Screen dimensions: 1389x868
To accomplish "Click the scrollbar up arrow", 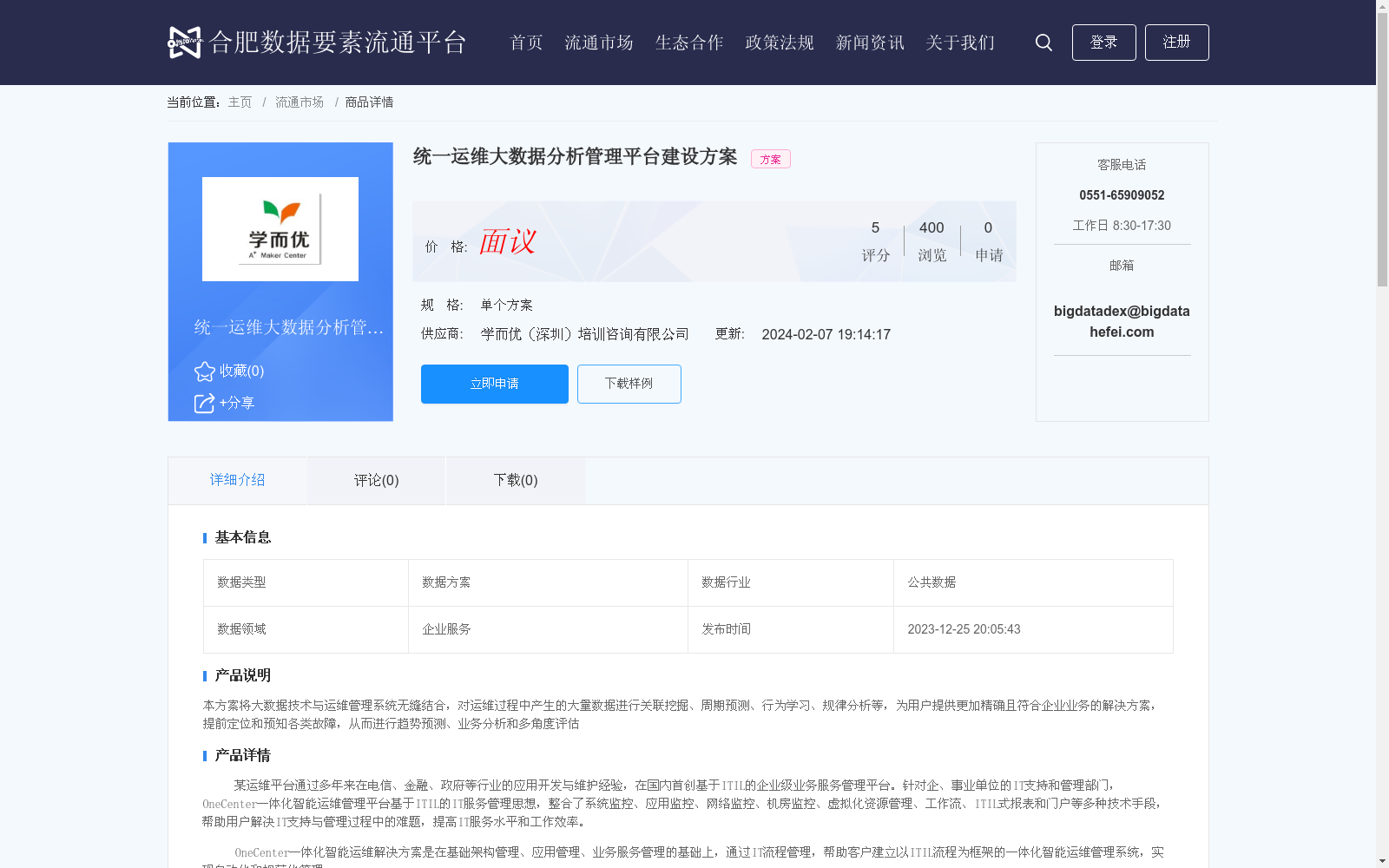I will tap(1382, 6).
